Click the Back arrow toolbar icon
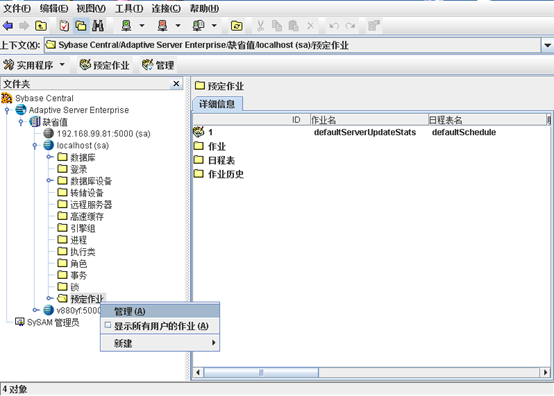554x396 pixels. [8, 26]
